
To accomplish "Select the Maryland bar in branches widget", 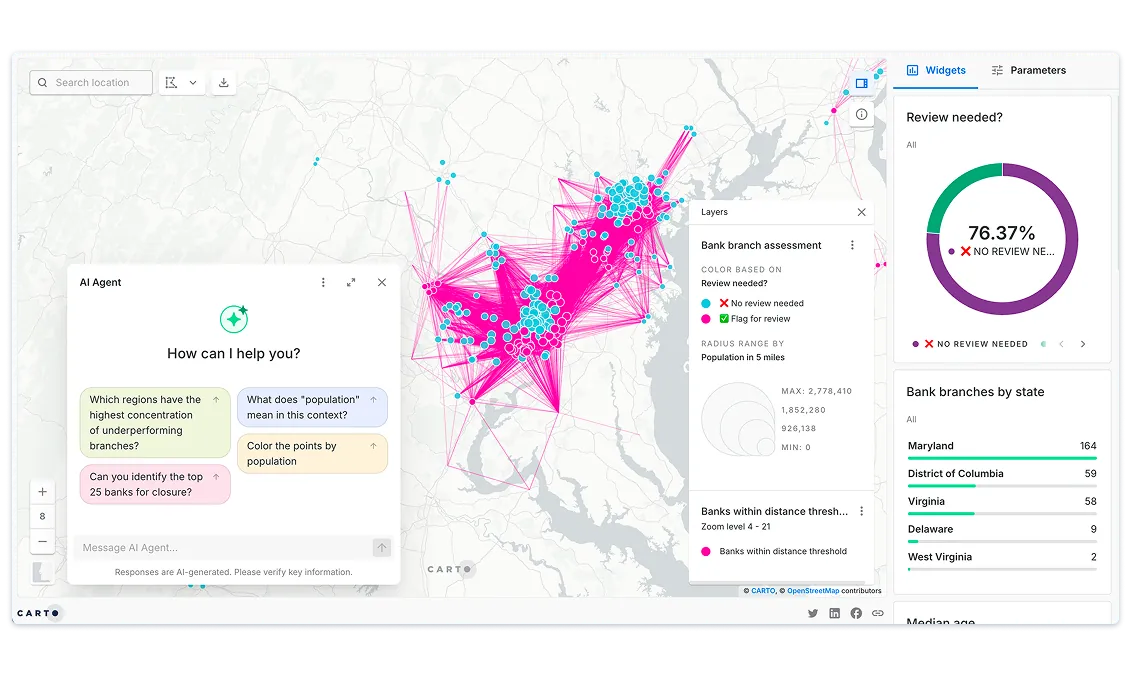I will (x=1001, y=451).
